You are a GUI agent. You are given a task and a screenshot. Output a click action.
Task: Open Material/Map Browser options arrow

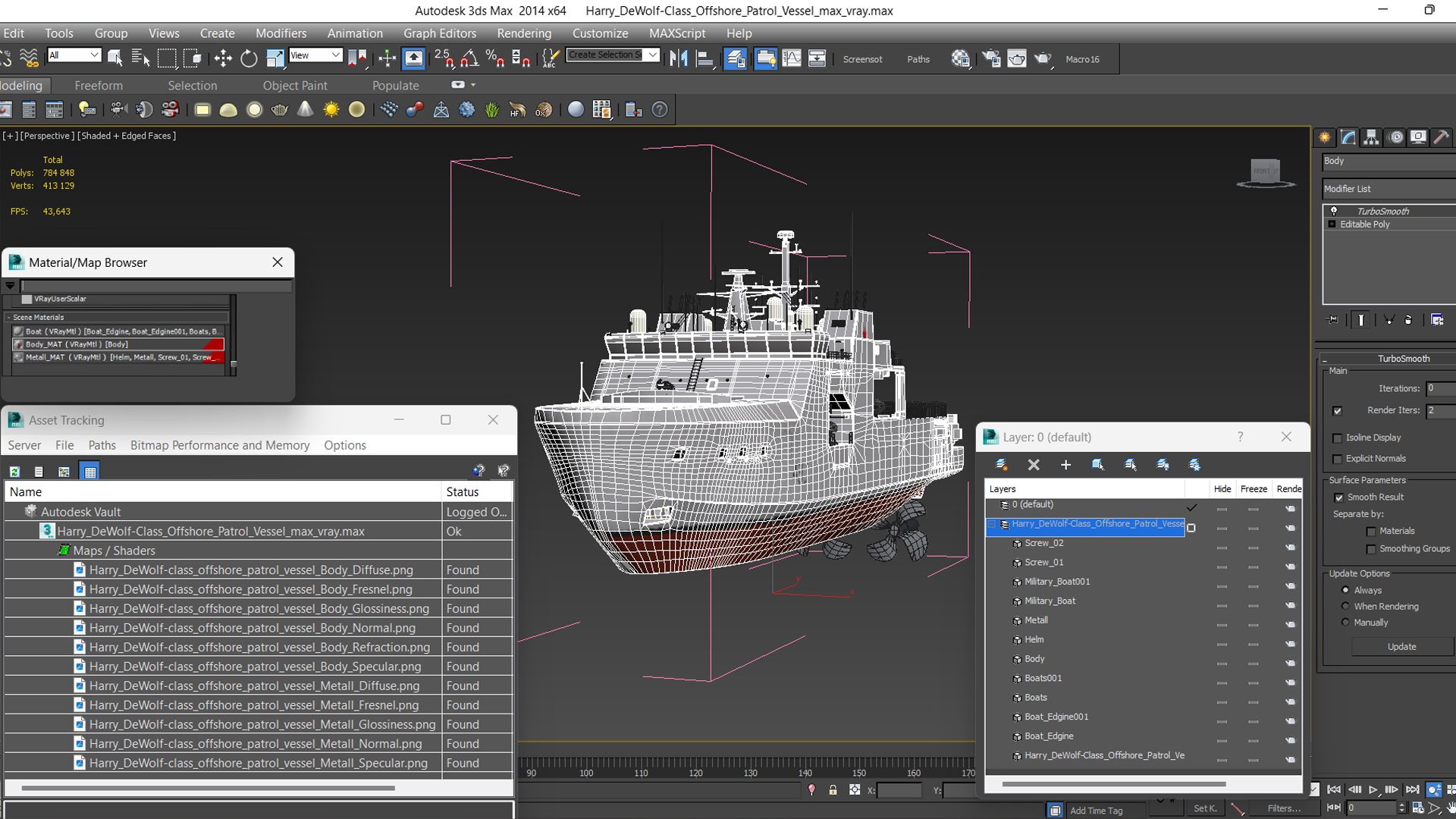coord(10,286)
